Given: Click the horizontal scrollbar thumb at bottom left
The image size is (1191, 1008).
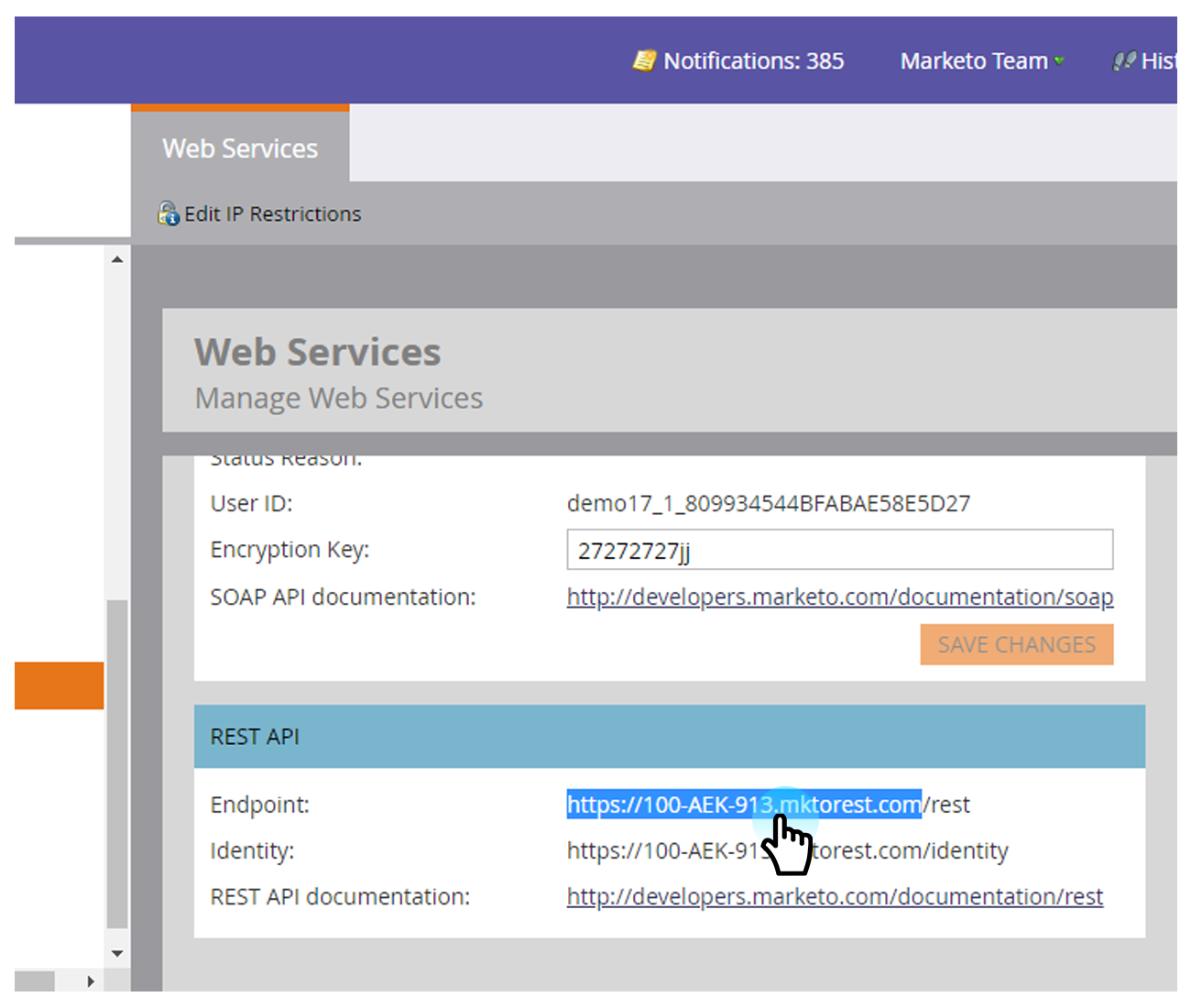Looking at the screenshot, I should click(x=35, y=981).
